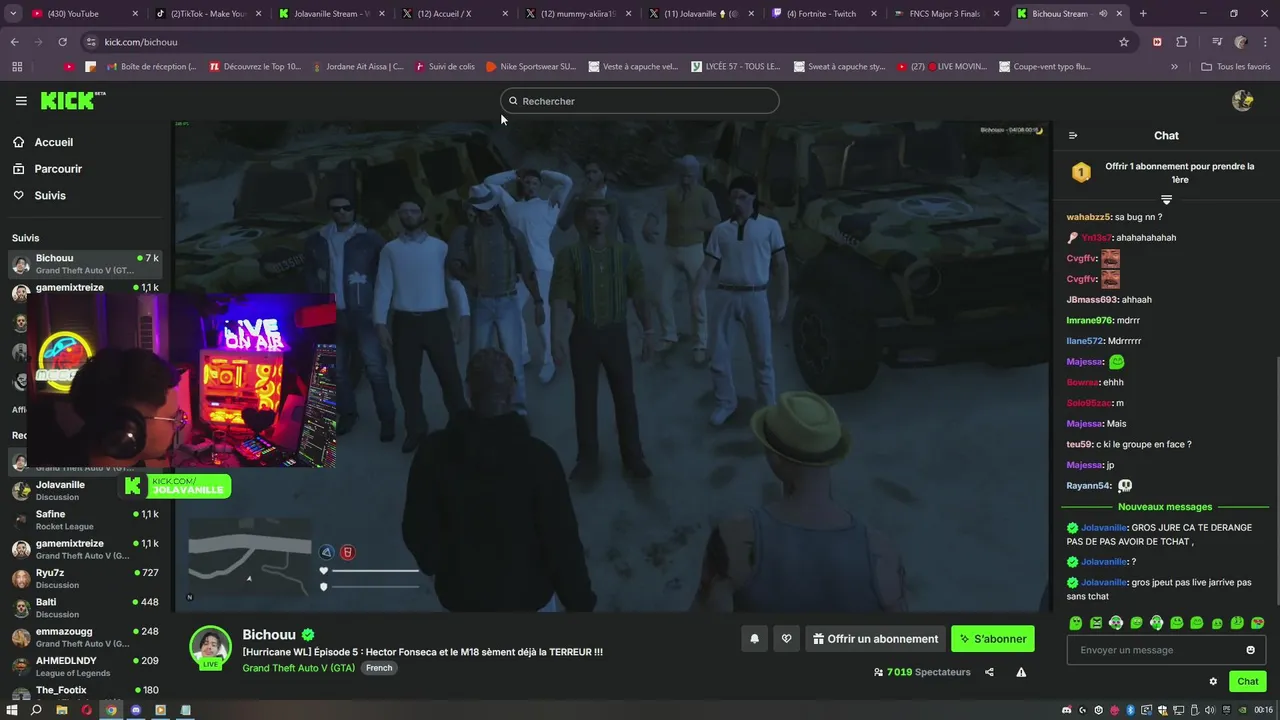Open browser extensions puzzle icon

pos(1182,42)
